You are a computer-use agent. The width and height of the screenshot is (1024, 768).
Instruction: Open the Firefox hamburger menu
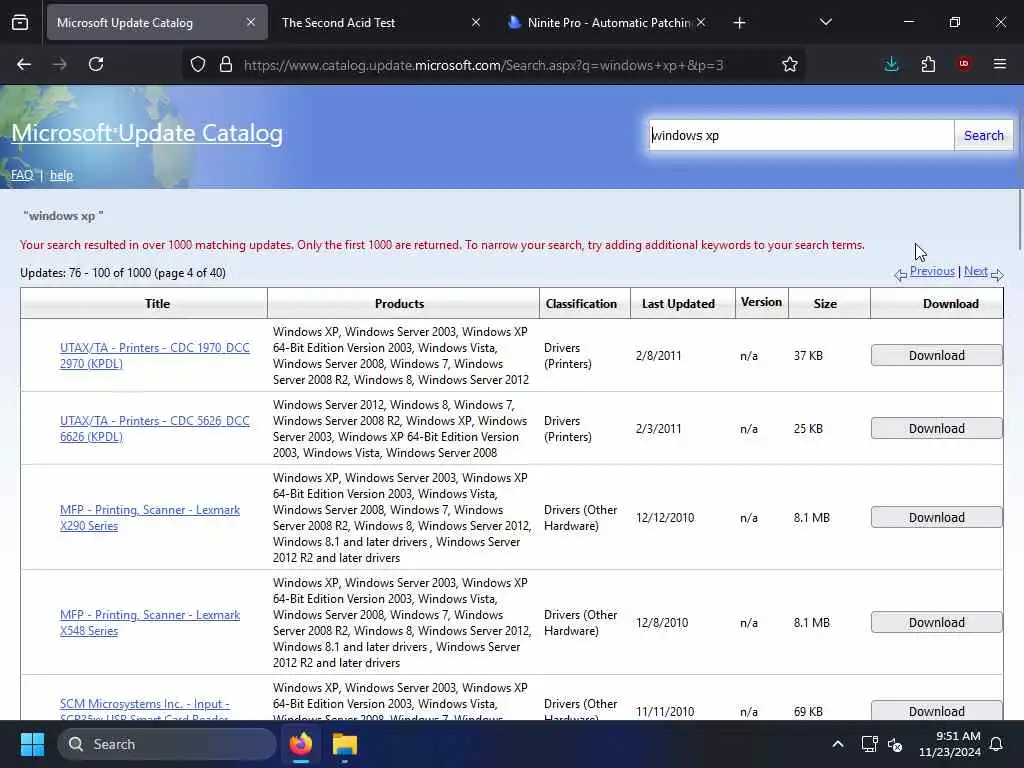[1000, 64]
